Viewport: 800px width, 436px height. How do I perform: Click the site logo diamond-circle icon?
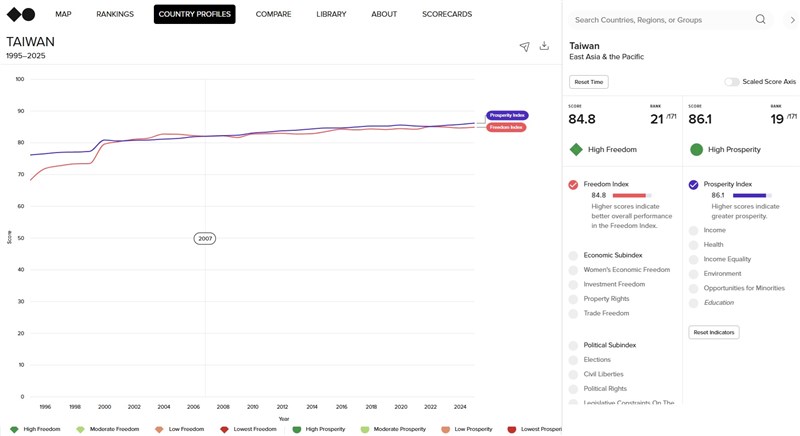tap(21, 14)
